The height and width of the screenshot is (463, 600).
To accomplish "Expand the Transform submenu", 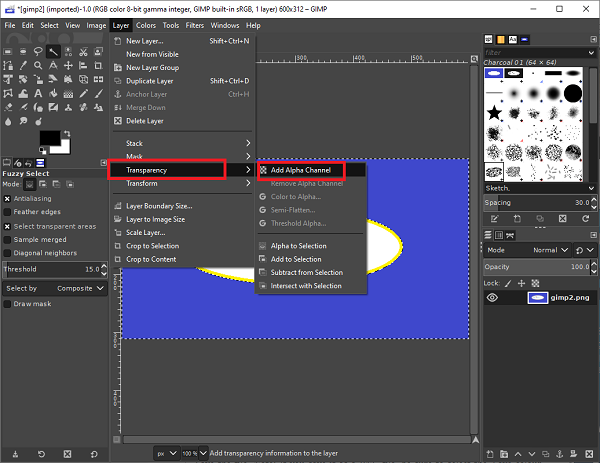I will pyautogui.click(x=183, y=183).
